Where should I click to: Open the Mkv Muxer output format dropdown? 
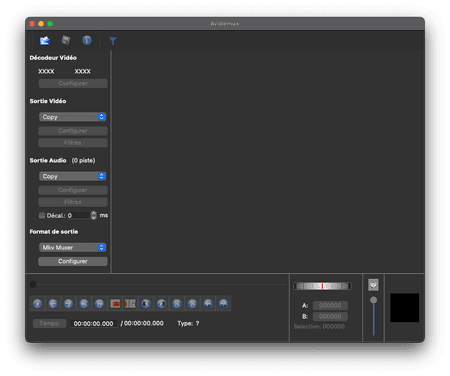[x=73, y=247]
